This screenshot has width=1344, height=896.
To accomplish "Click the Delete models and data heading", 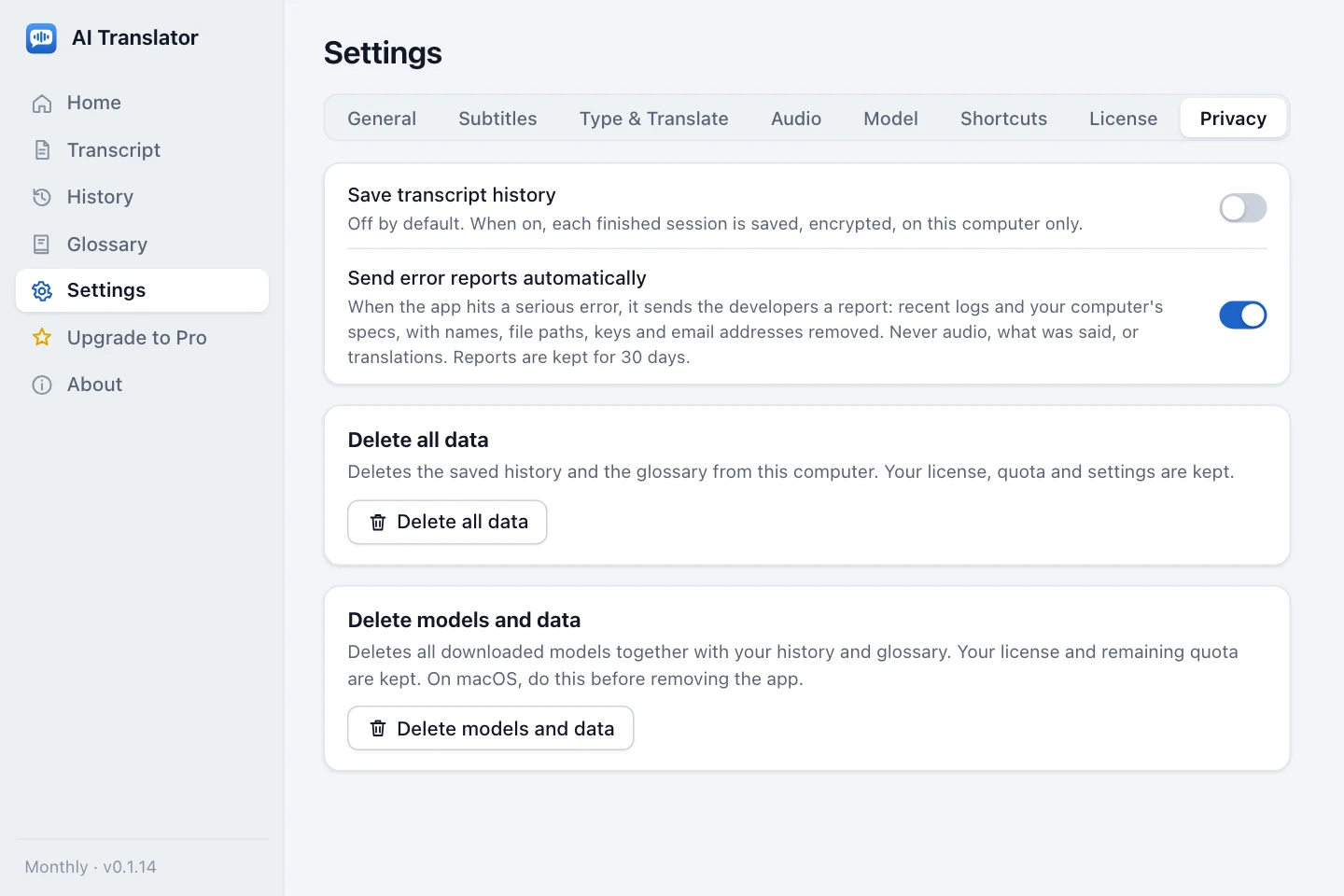I will click(x=464, y=621).
